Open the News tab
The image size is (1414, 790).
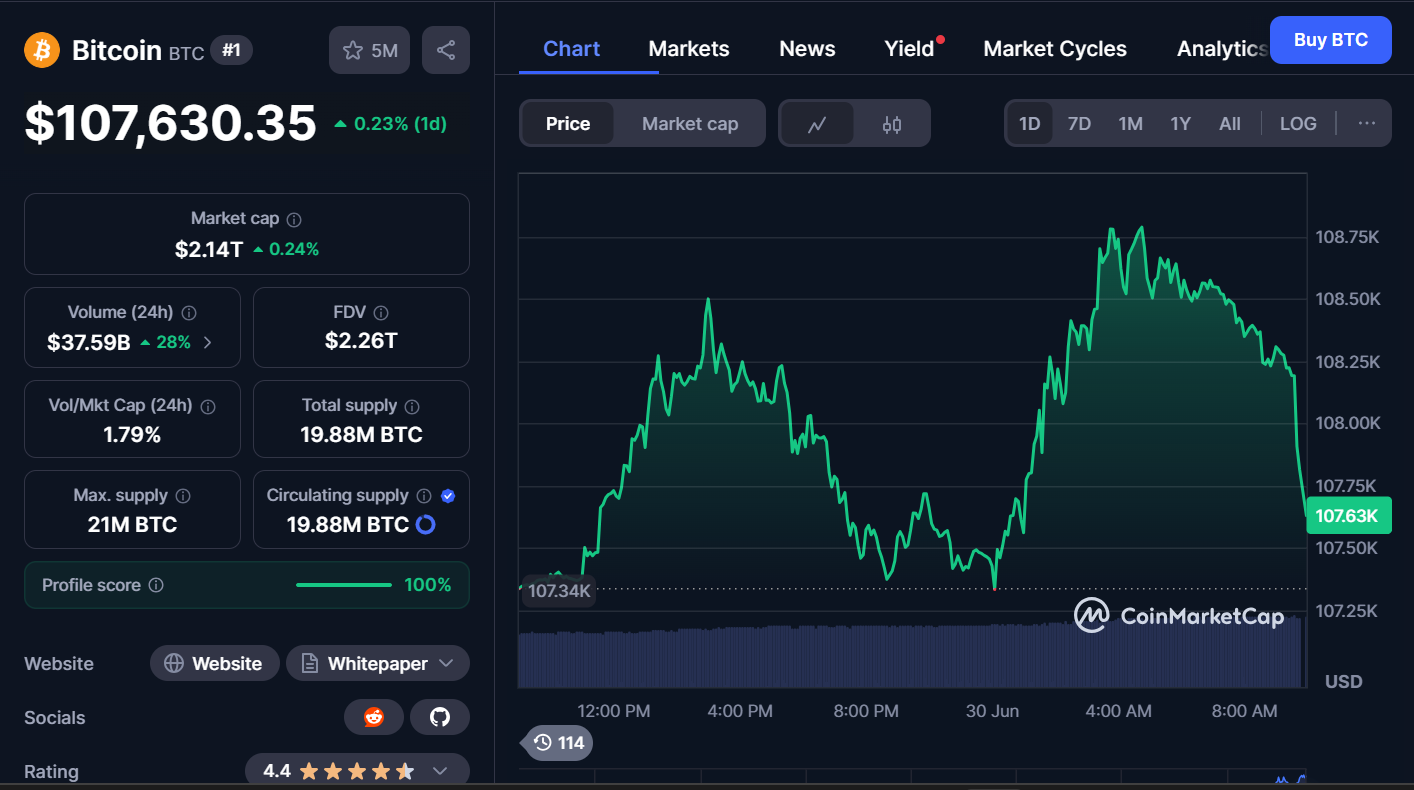click(x=807, y=49)
